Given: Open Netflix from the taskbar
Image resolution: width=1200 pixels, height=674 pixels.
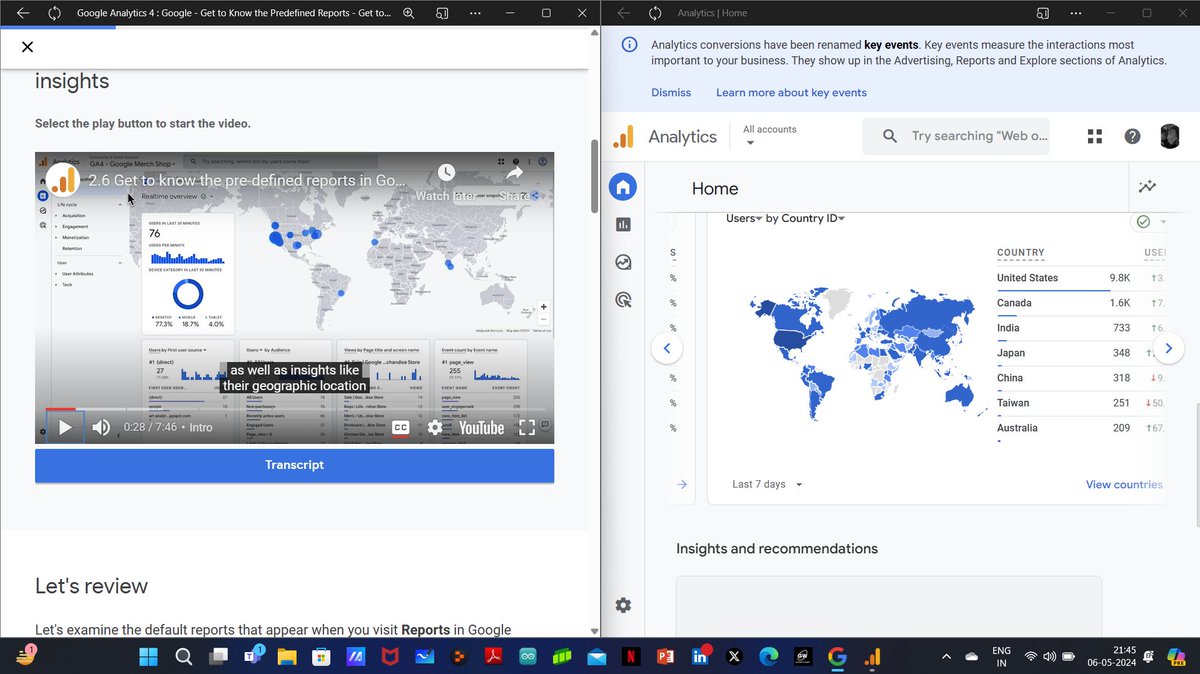Looking at the screenshot, I should click(x=631, y=656).
